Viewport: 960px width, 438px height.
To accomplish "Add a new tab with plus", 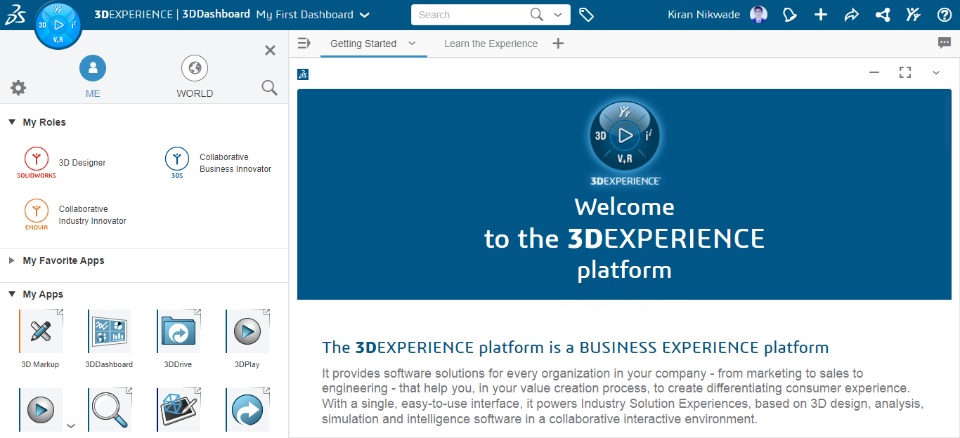I will tap(558, 43).
